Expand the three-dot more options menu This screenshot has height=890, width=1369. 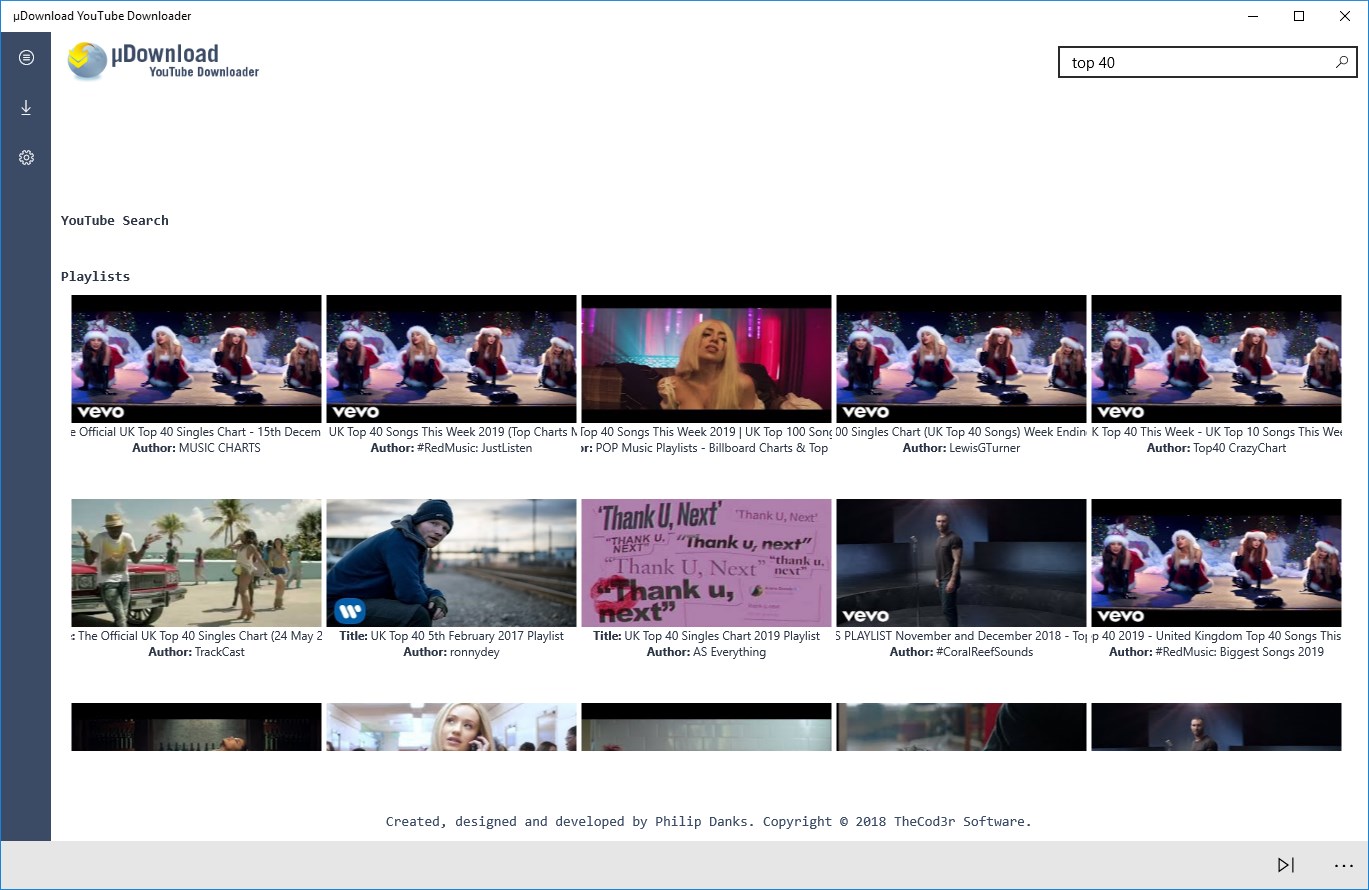[1343, 865]
